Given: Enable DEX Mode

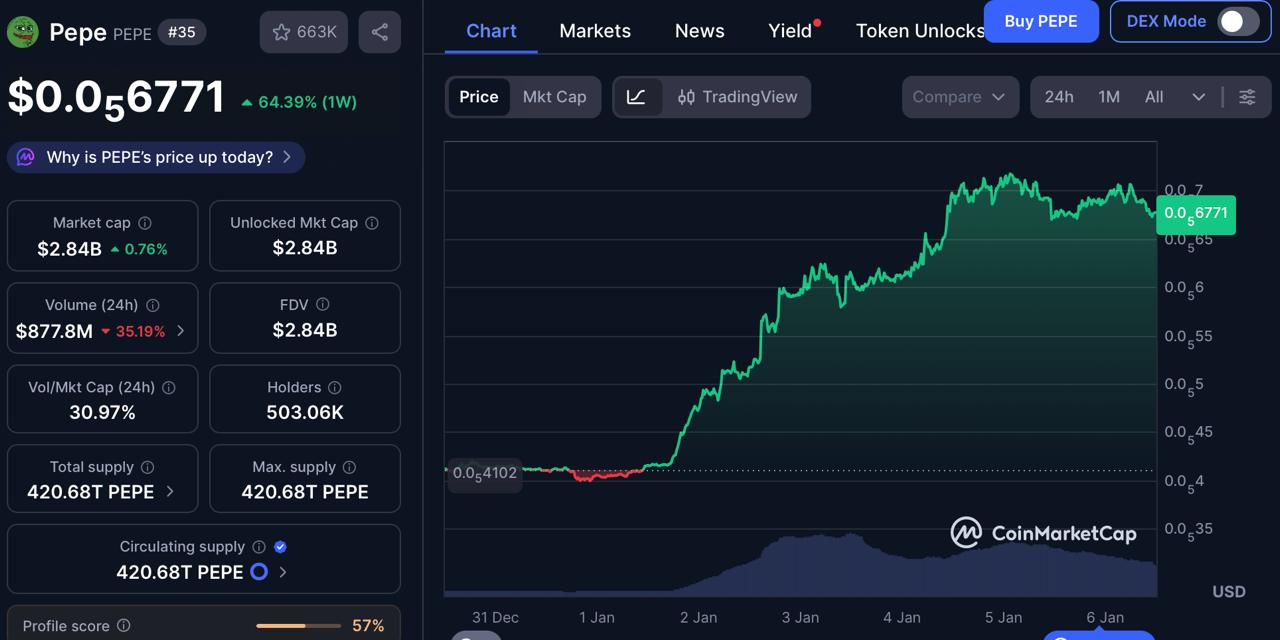Looking at the screenshot, I should [1236, 21].
